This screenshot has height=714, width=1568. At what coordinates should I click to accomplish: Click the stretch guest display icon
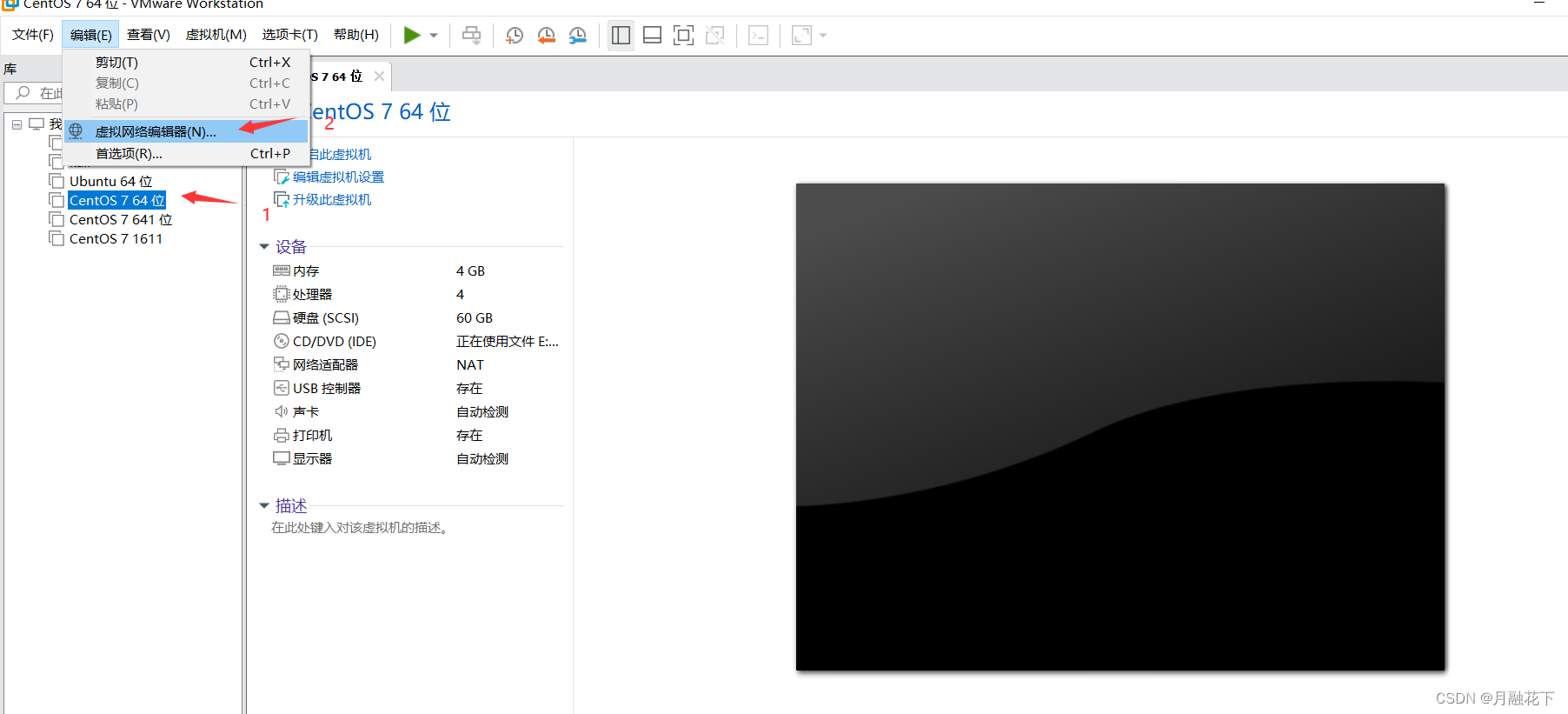pyautogui.click(x=801, y=36)
